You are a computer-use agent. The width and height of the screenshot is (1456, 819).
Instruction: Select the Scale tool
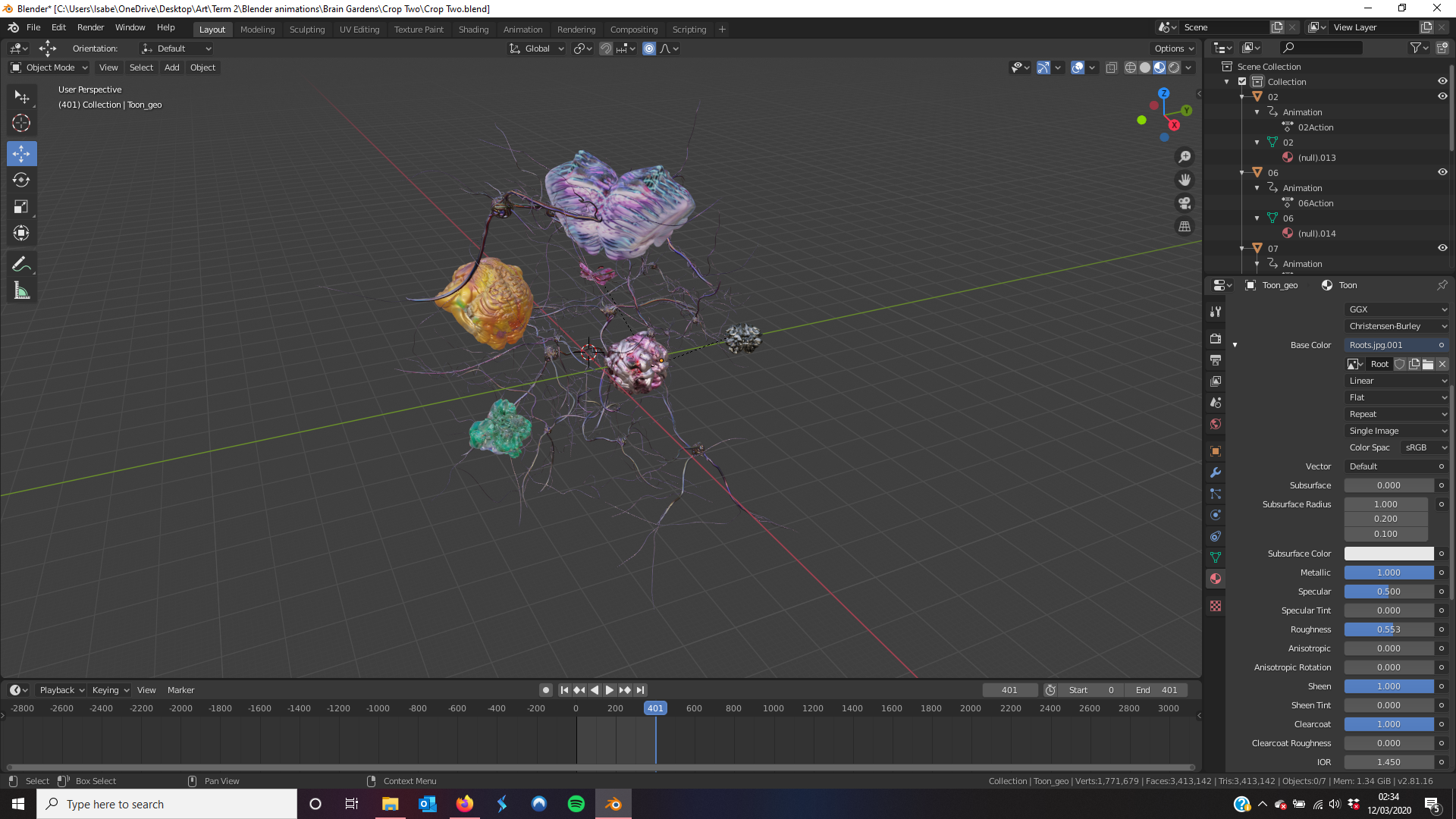[21, 207]
